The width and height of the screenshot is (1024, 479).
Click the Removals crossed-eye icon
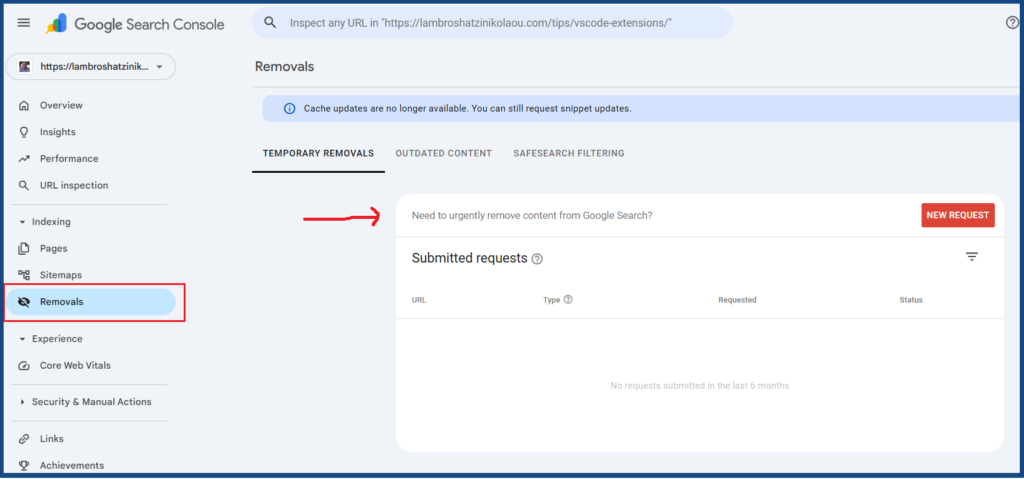[25, 302]
